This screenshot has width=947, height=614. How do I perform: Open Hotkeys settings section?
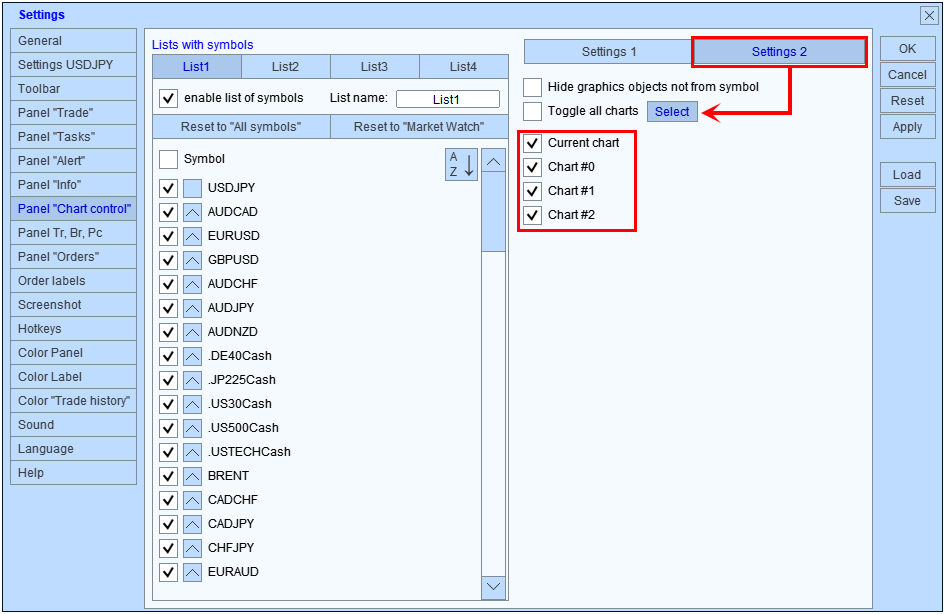73,329
